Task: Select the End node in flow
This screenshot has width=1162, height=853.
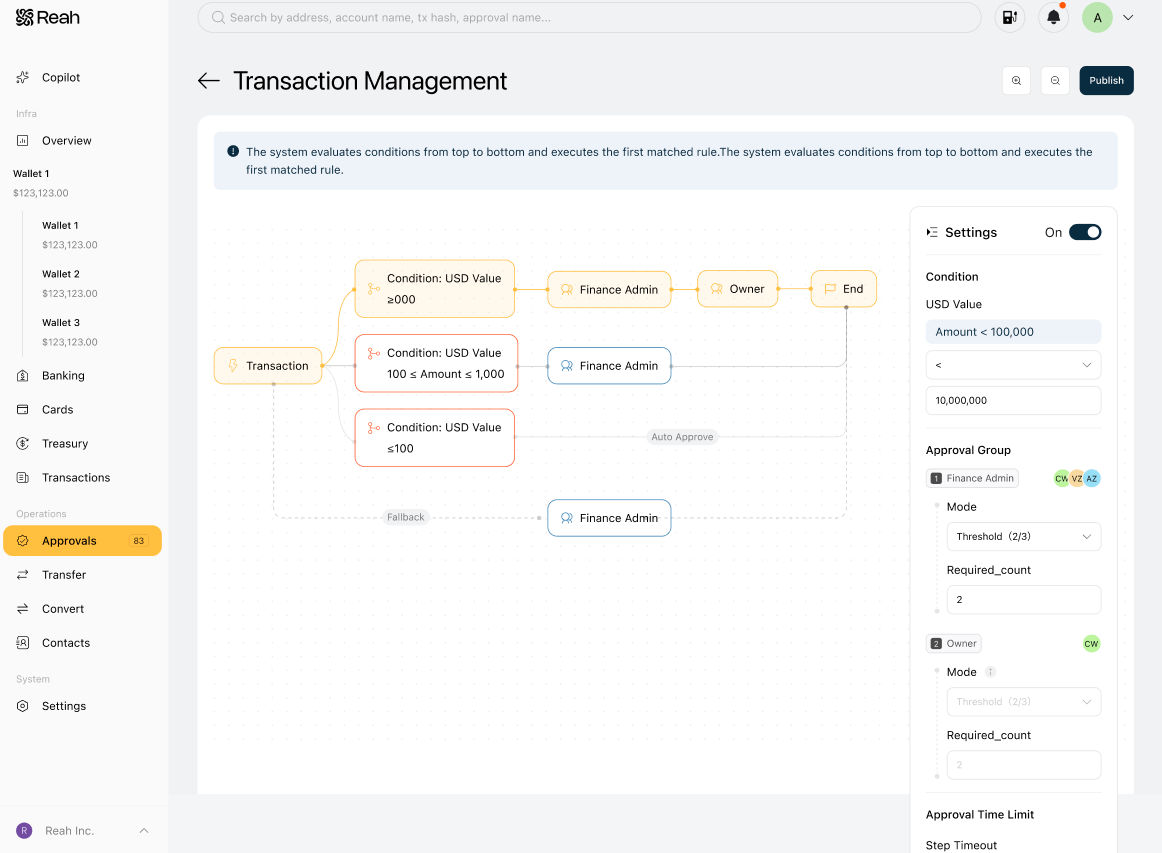Action: coord(843,289)
